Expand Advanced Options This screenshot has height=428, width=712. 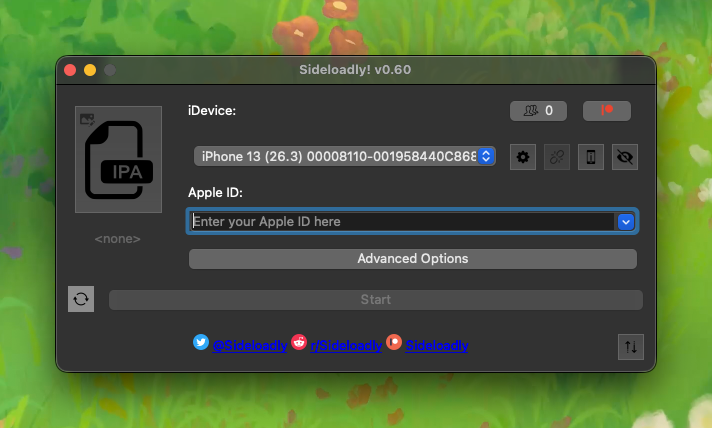point(412,259)
